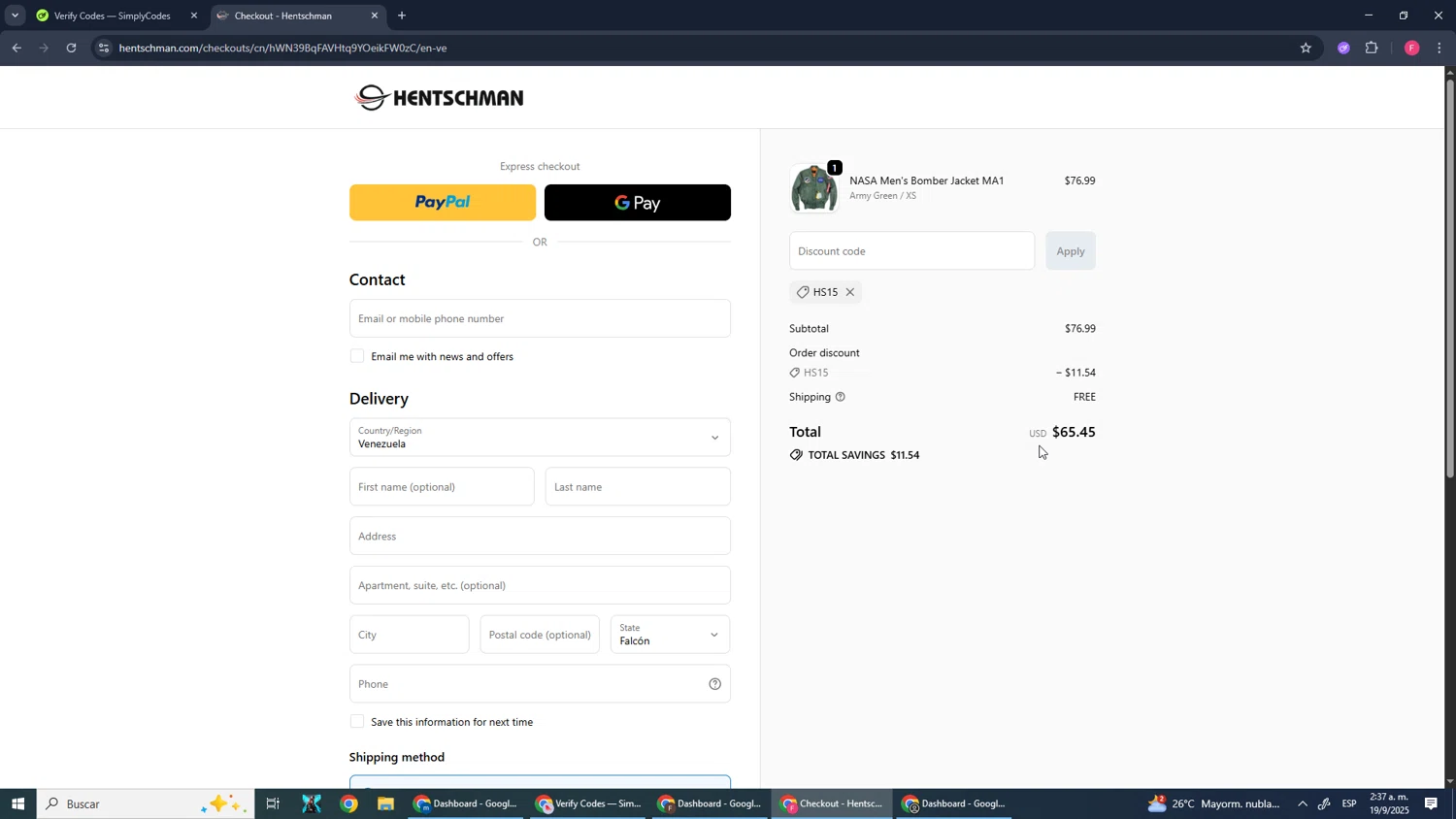
Task: Open the State dropdown showing Falcón
Action: point(671,635)
